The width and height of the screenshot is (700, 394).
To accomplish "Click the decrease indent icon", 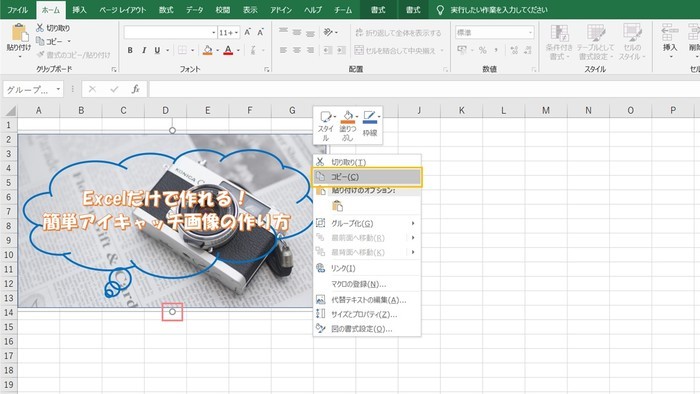I will [x=328, y=50].
